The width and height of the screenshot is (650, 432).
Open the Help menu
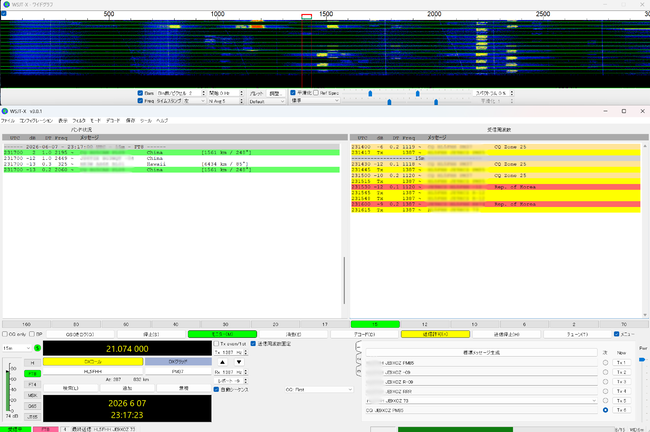pos(162,121)
